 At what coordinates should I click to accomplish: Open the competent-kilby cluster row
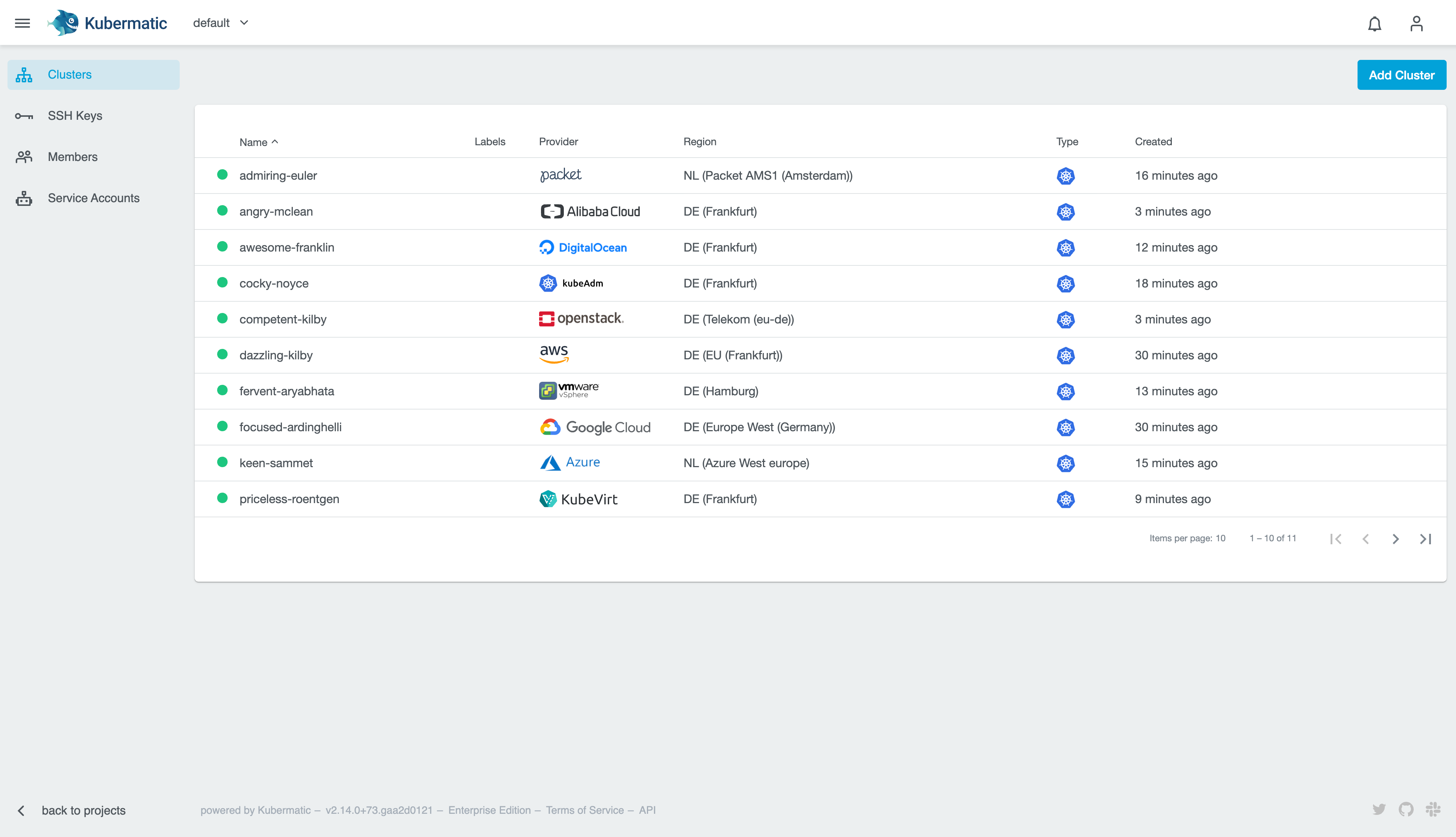coord(820,320)
